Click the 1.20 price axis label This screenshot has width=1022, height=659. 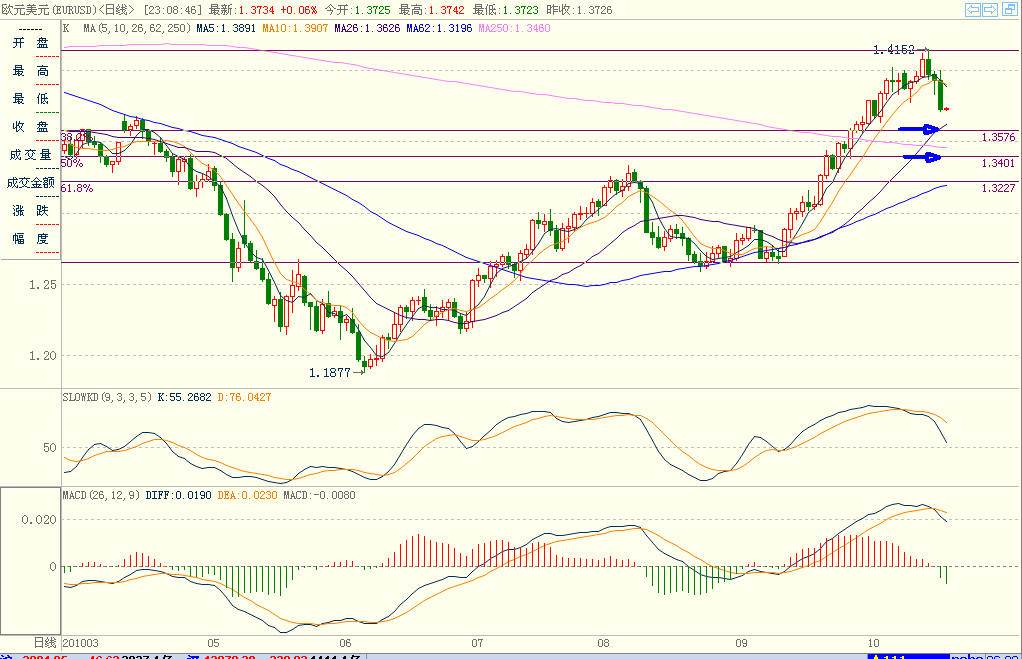click(x=42, y=355)
